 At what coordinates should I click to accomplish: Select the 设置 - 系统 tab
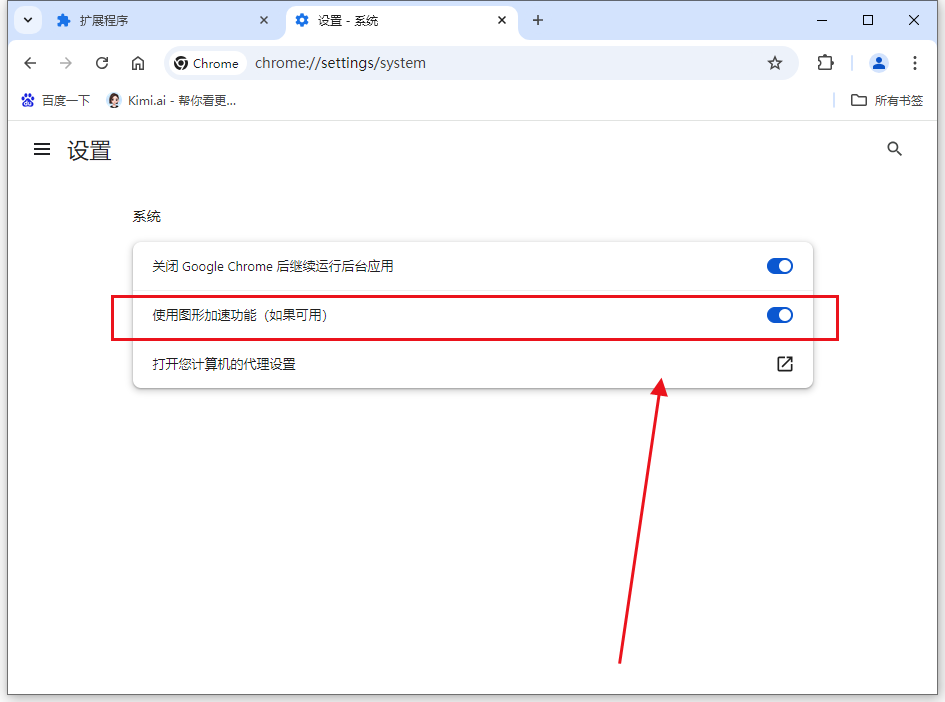click(x=402, y=20)
